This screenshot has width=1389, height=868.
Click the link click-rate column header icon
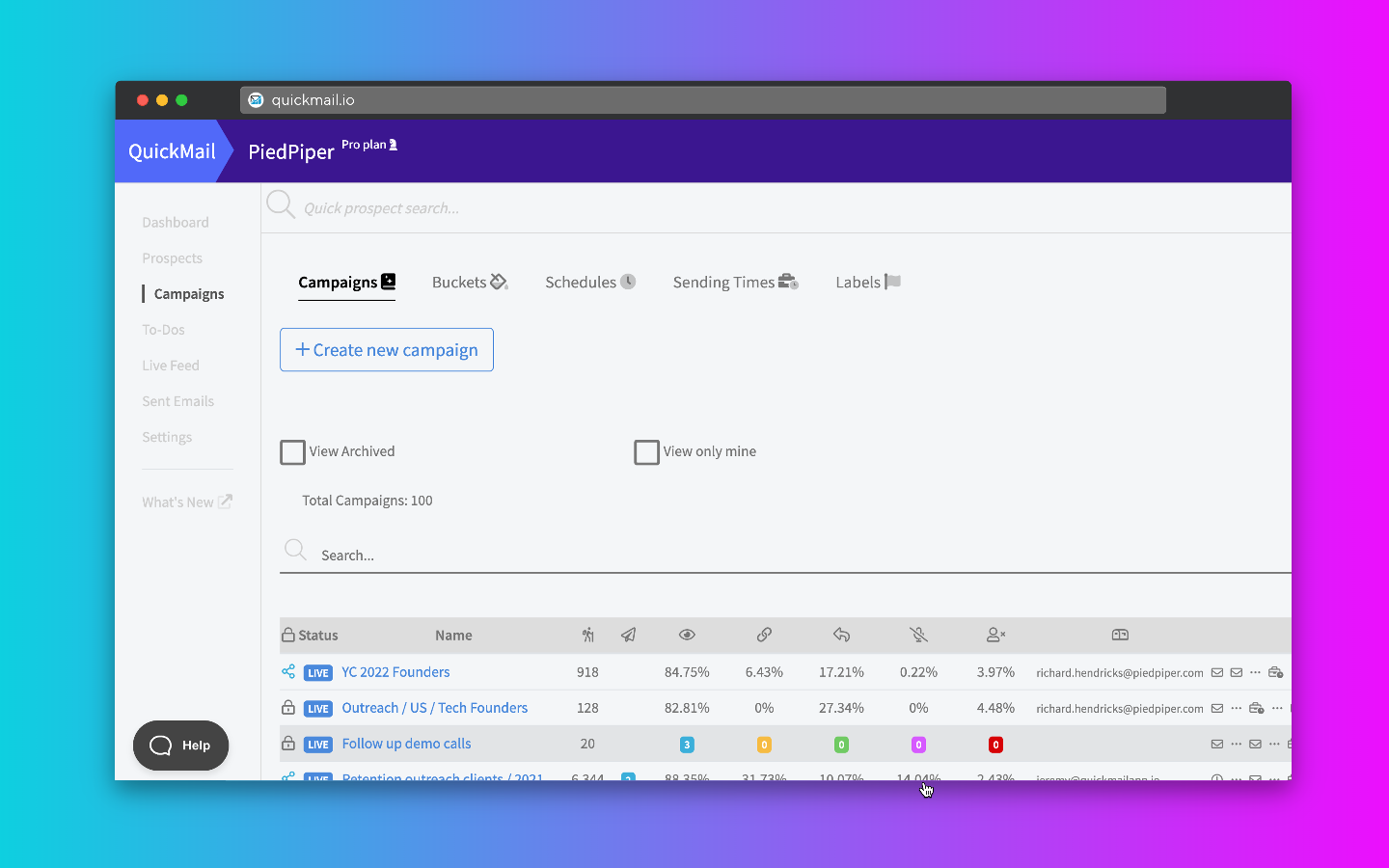pyautogui.click(x=764, y=635)
